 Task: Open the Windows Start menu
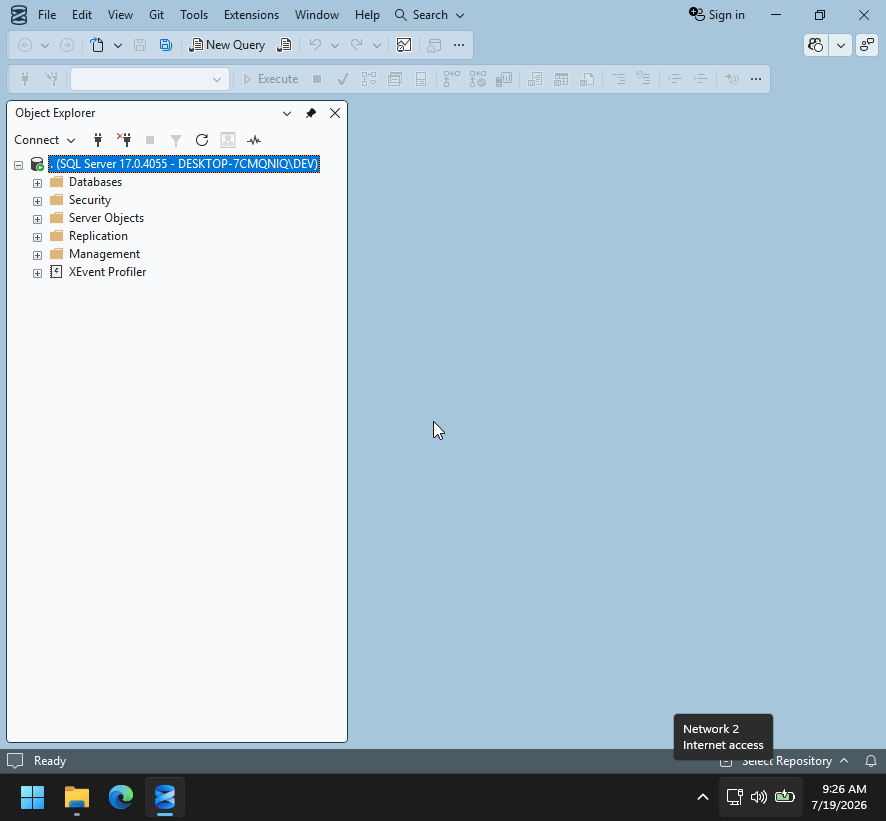(x=33, y=797)
